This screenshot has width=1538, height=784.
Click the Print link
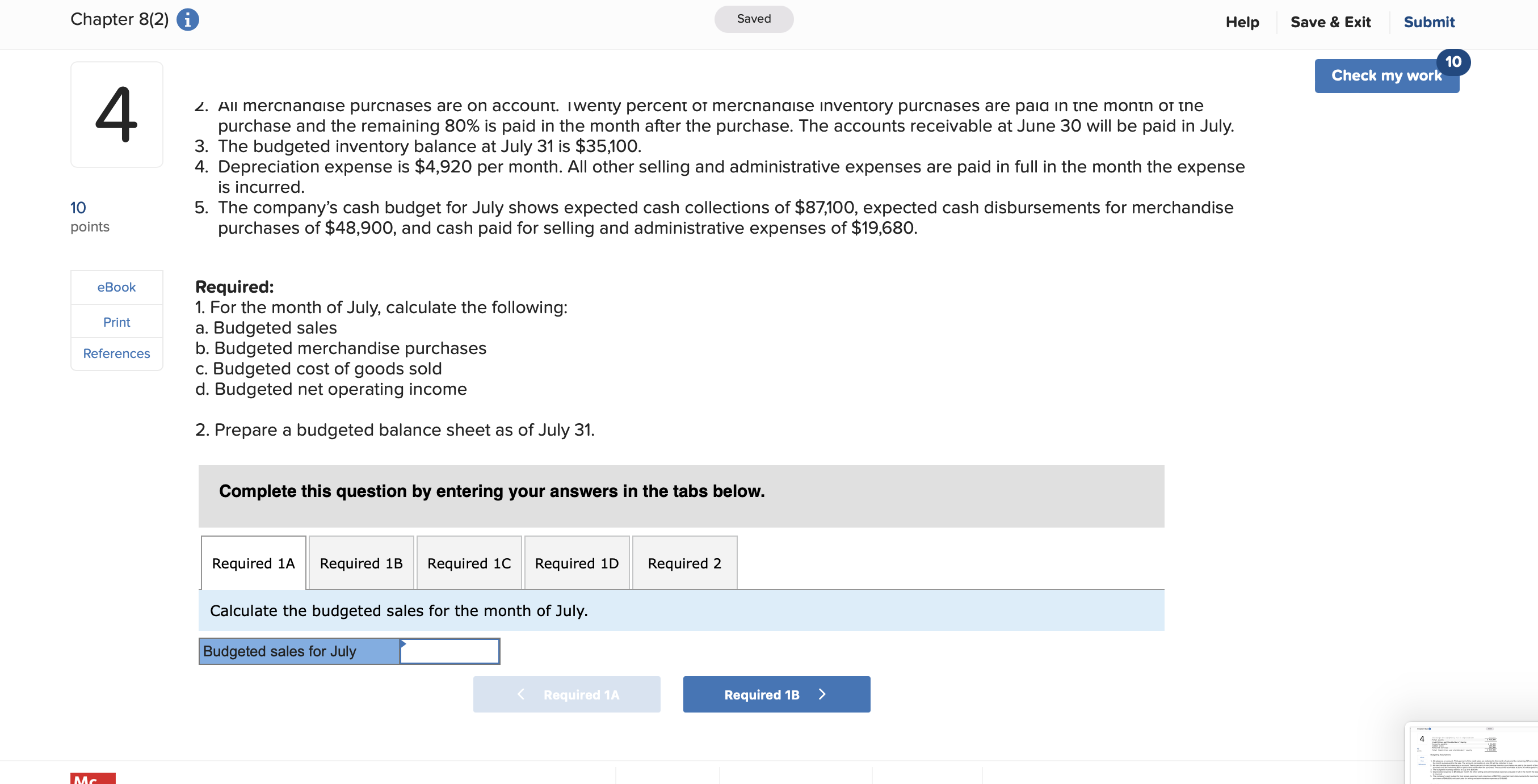pyautogui.click(x=116, y=322)
